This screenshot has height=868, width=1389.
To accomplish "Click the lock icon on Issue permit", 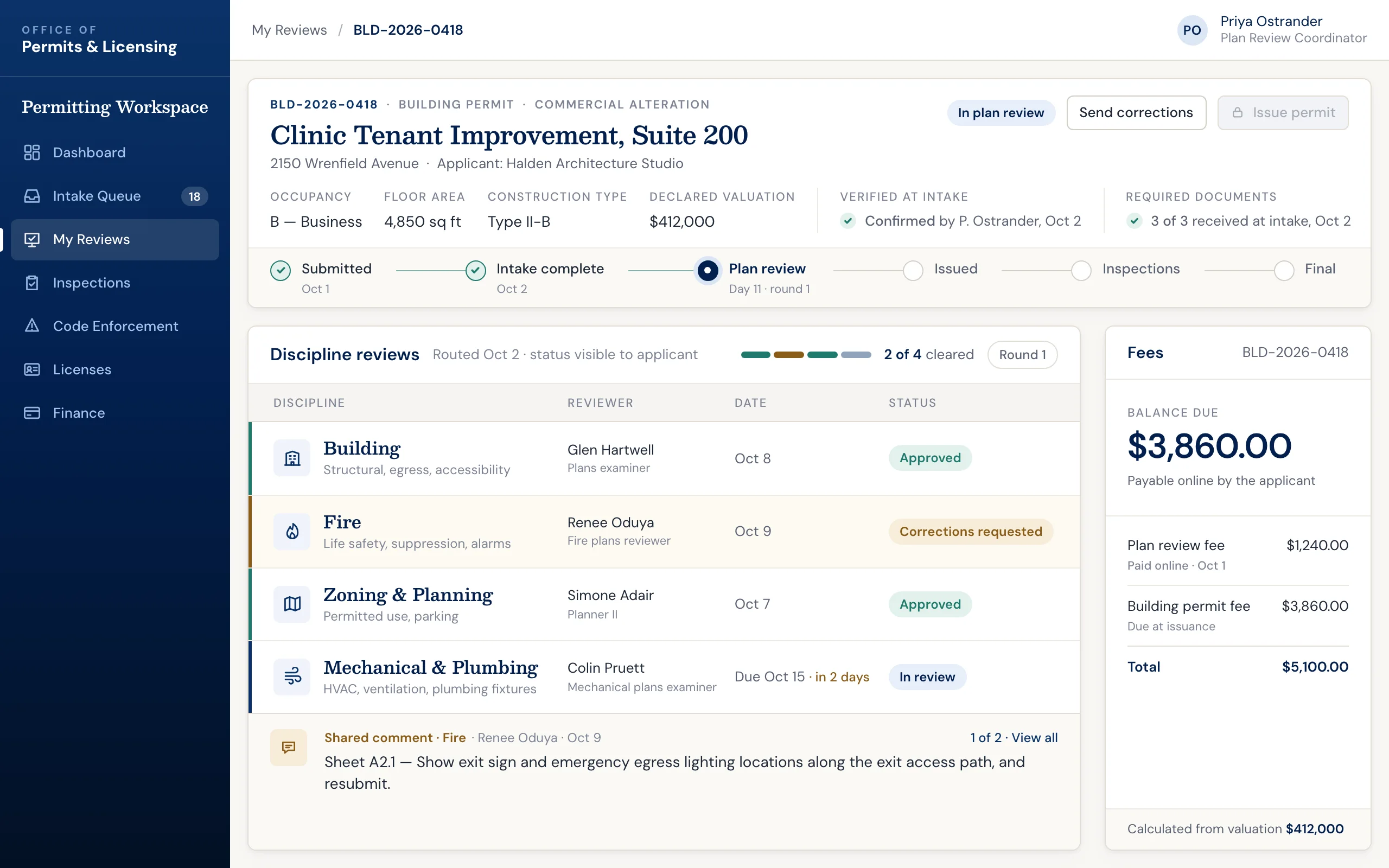I will click(x=1238, y=112).
